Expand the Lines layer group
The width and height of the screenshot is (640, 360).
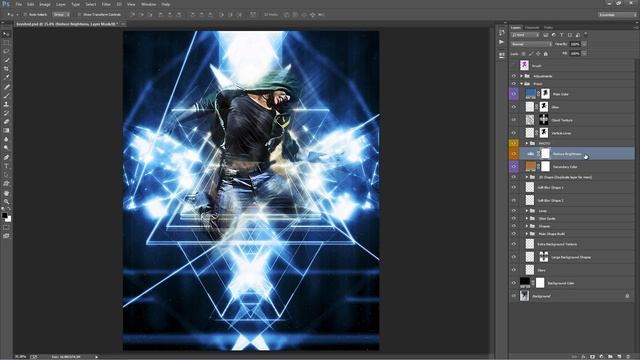click(527, 211)
